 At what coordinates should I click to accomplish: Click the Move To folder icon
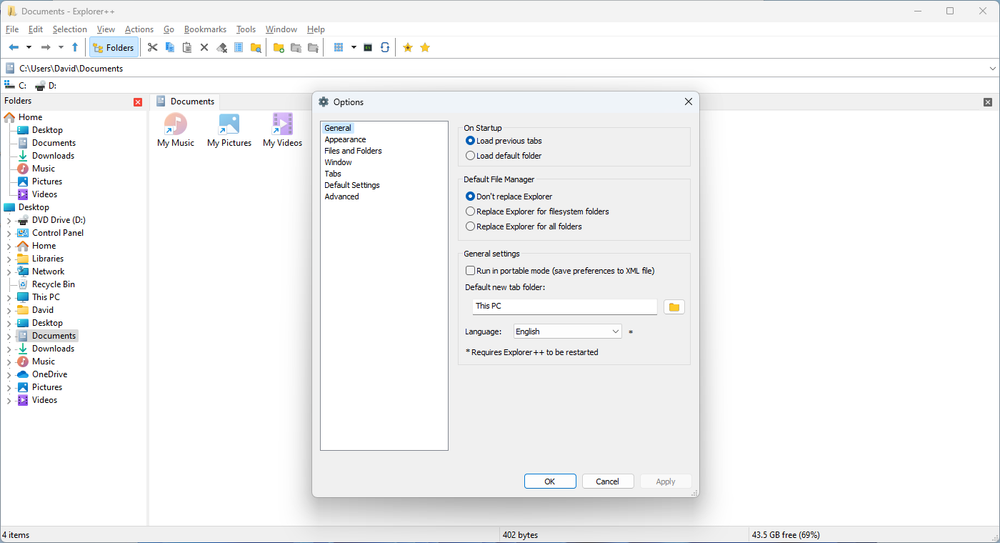click(x=313, y=47)
